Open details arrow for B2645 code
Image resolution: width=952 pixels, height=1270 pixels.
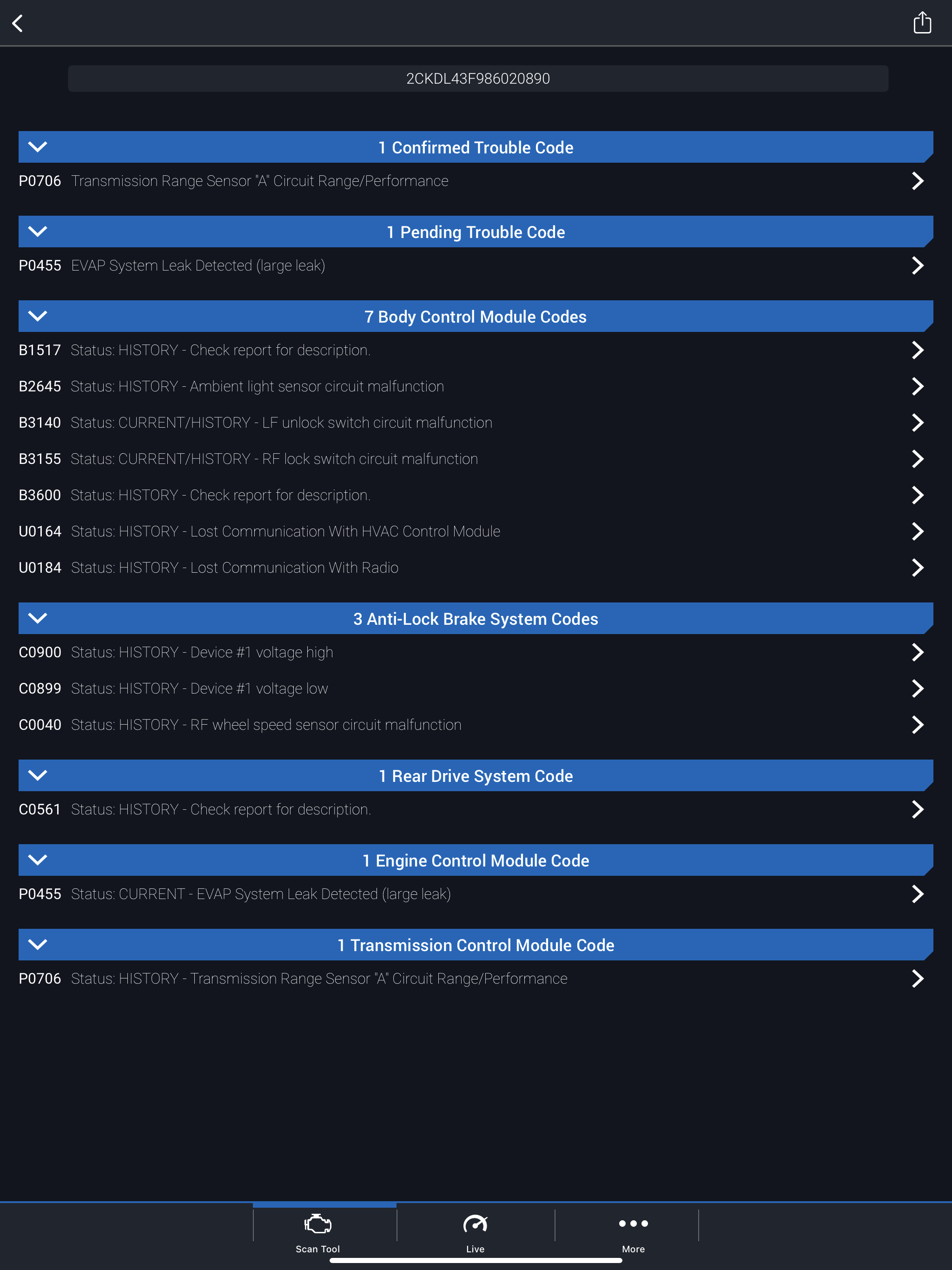[x=917, y=386]
